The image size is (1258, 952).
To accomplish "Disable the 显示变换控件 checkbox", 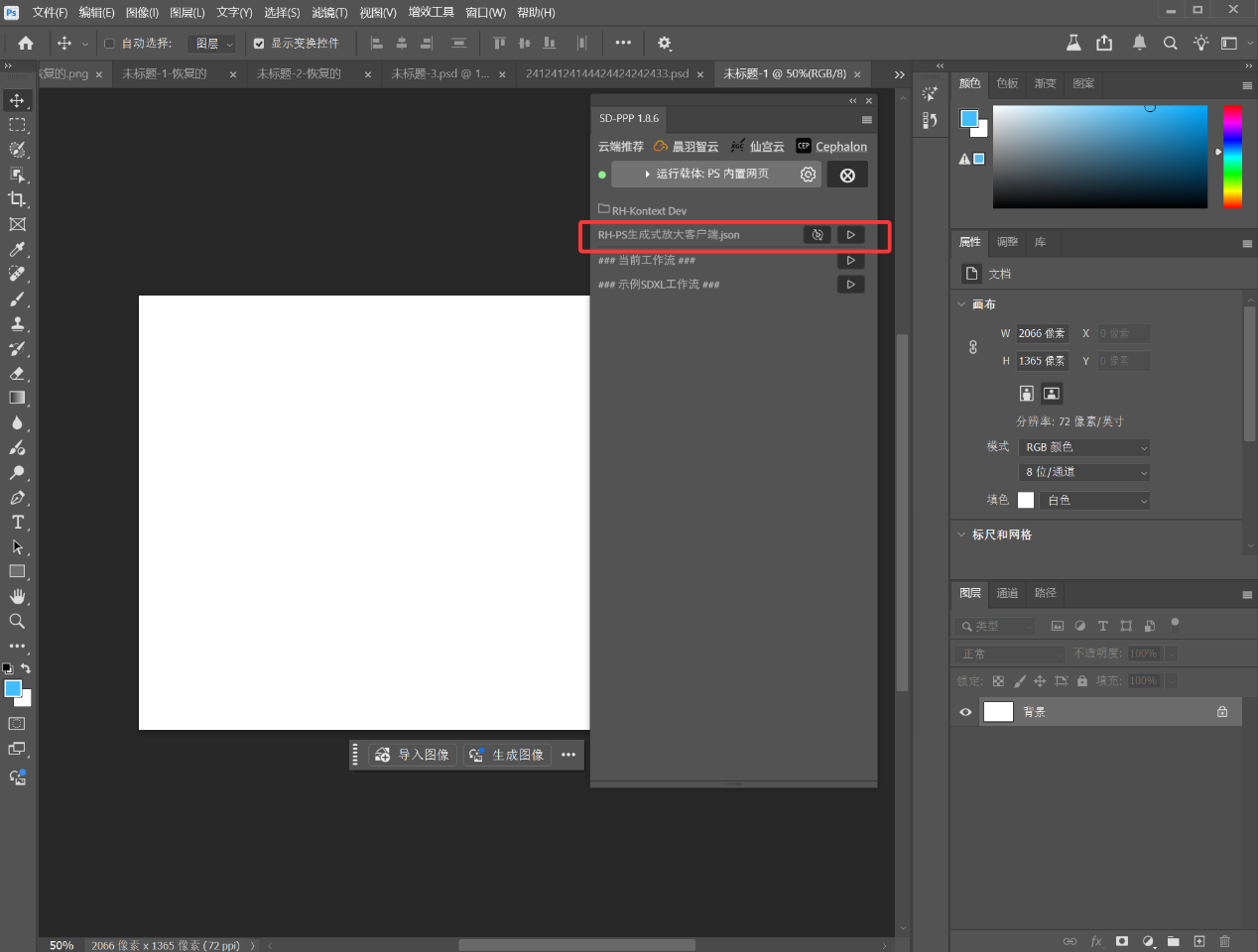I will (x=259, y=44).
